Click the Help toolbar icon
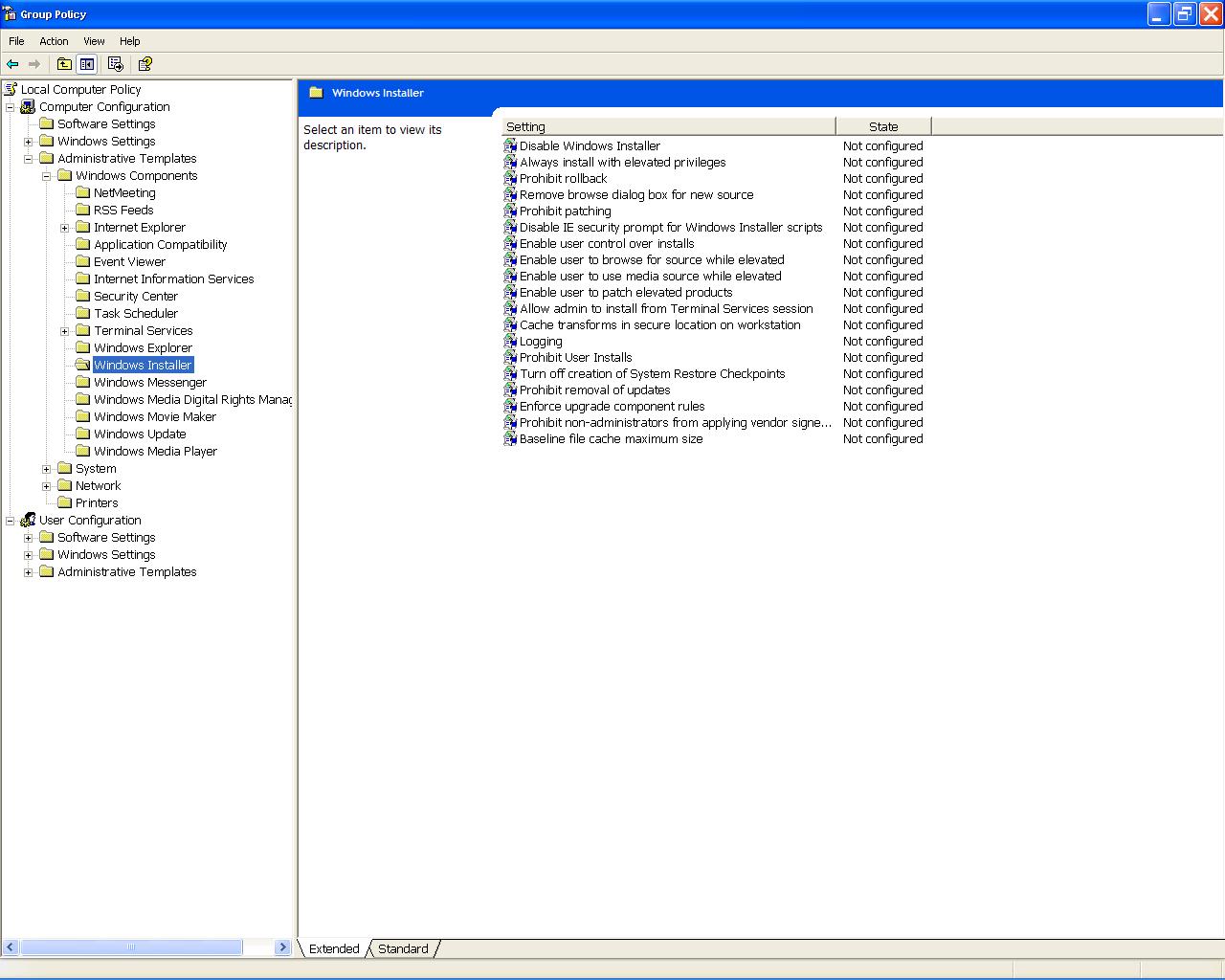 (x=145, y=64)
